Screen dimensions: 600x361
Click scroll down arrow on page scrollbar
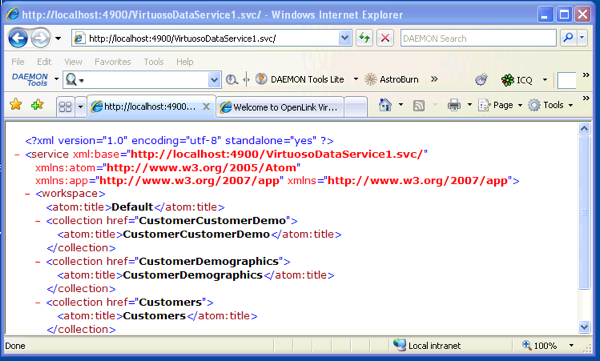pyautogui.click(x=584, y=327)
